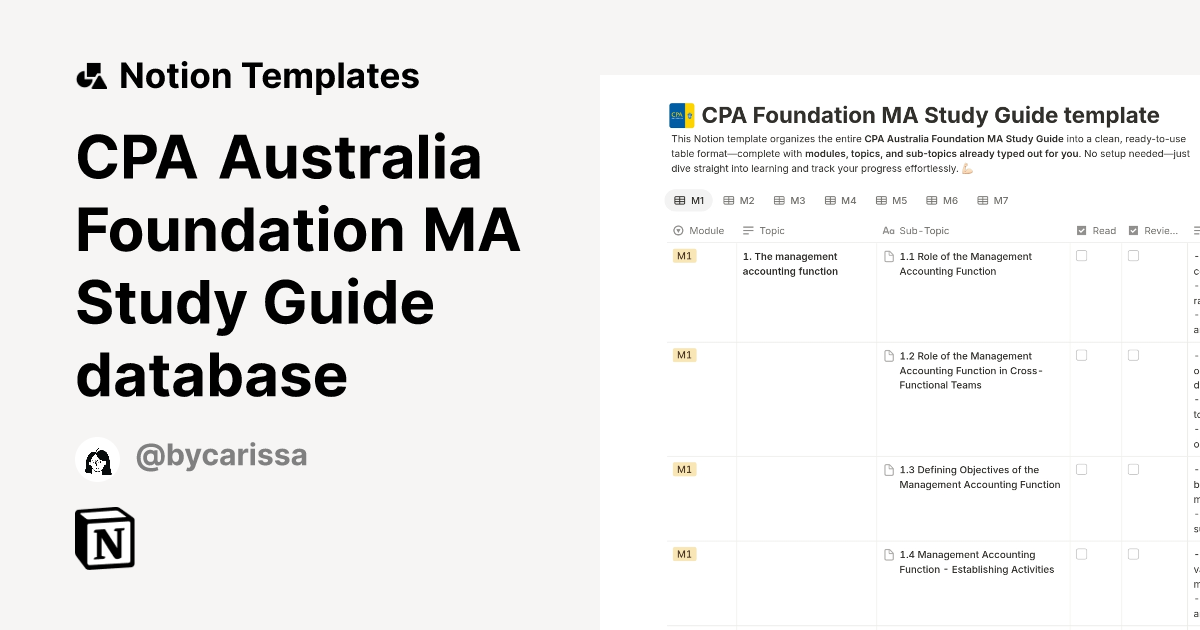The height and width of the screenshot is (630, 1200).
Task: Click the table icon beside the M4 tab
Action: 829,200
